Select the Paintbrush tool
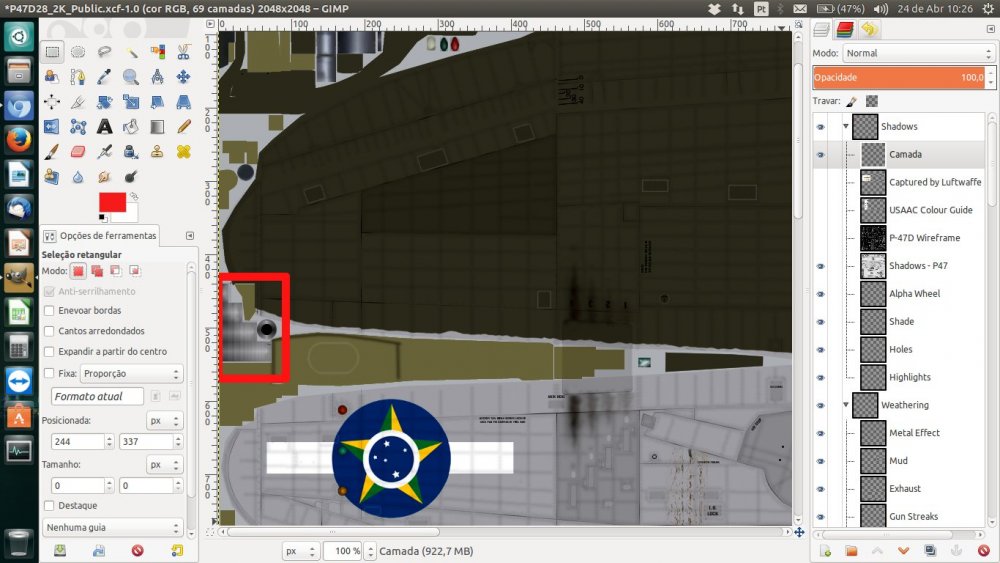1000x563 pixels. click(x=52, y=151)
